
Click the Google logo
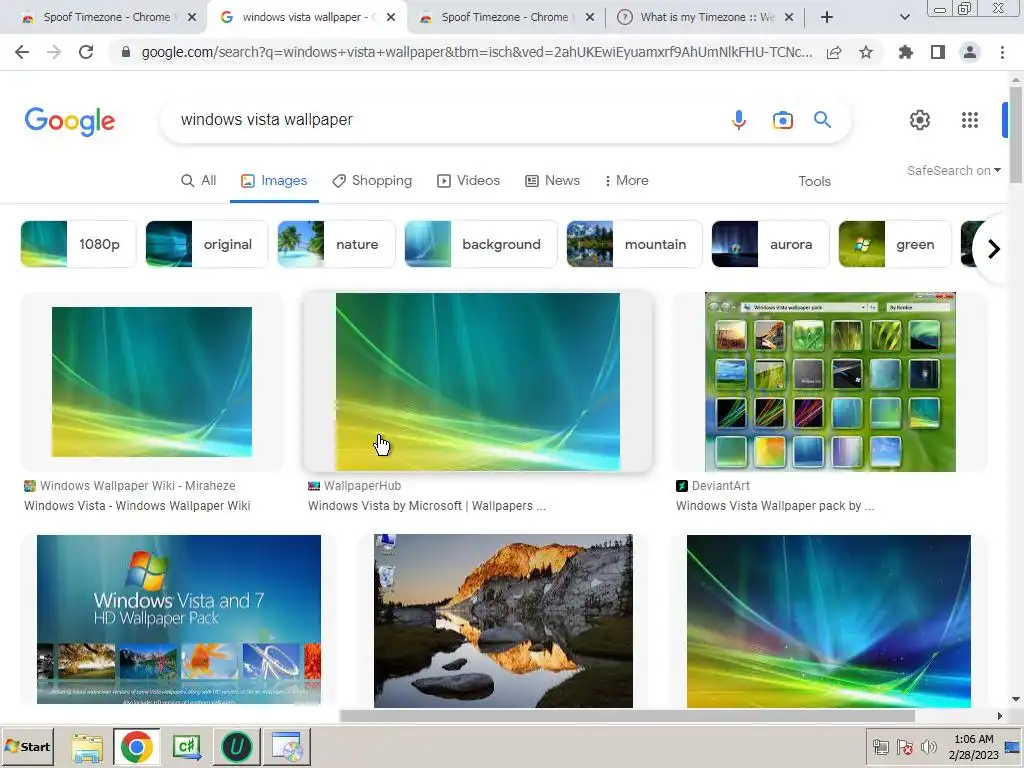coord(70,121)
